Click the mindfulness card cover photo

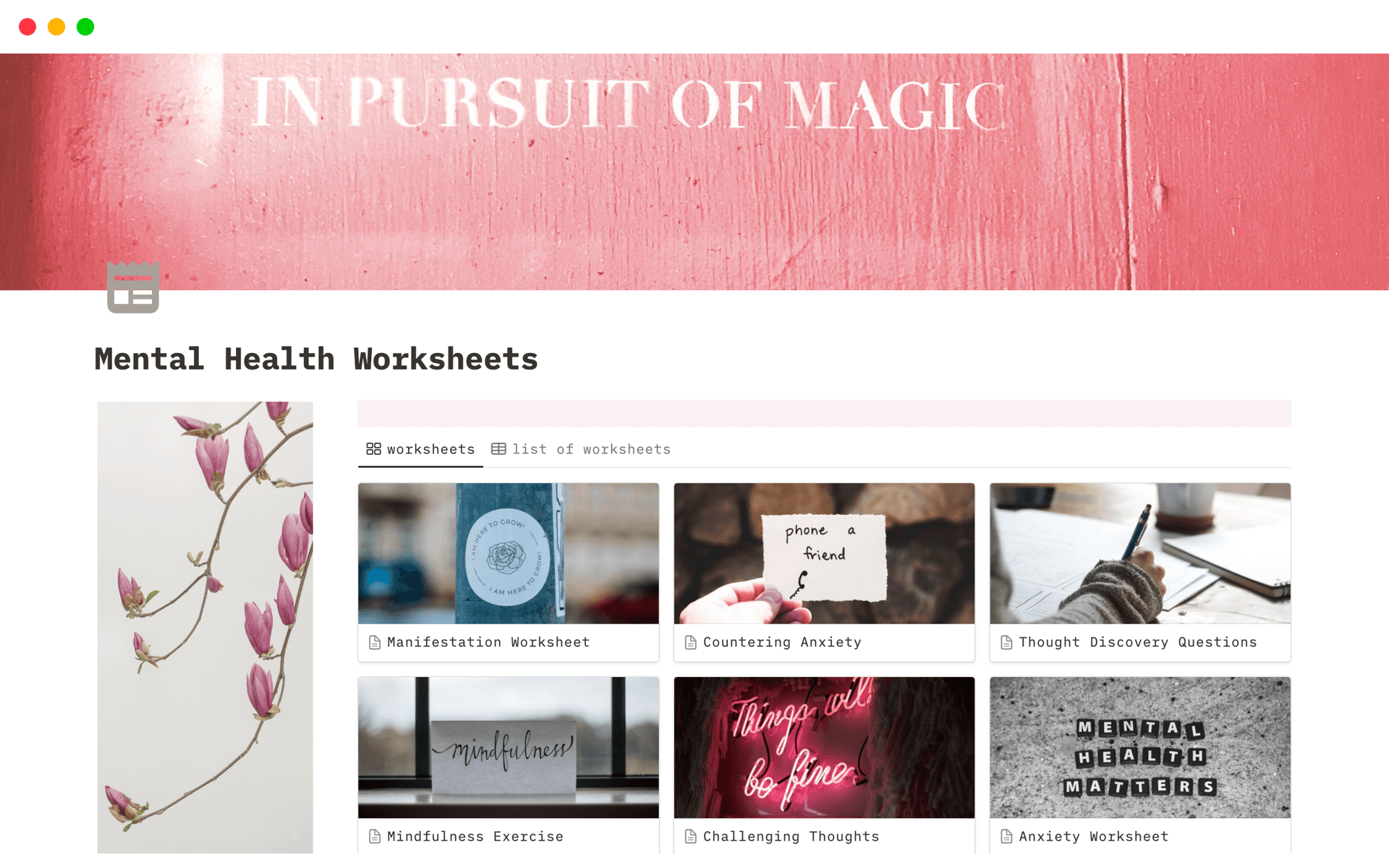click(x=509, y=747)
